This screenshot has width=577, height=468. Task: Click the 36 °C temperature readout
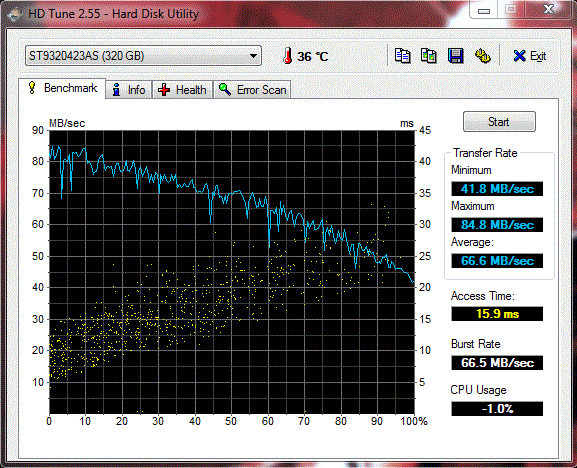(x=312, y=57)
